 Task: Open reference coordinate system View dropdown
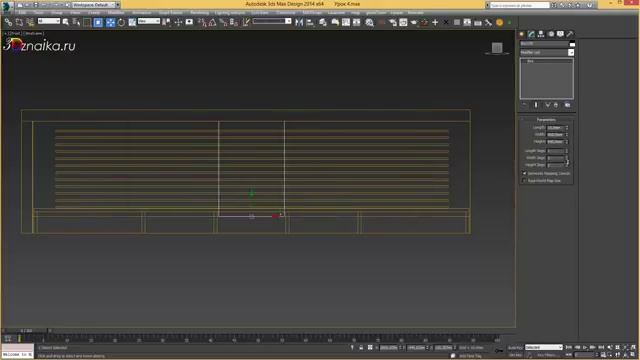149,21
